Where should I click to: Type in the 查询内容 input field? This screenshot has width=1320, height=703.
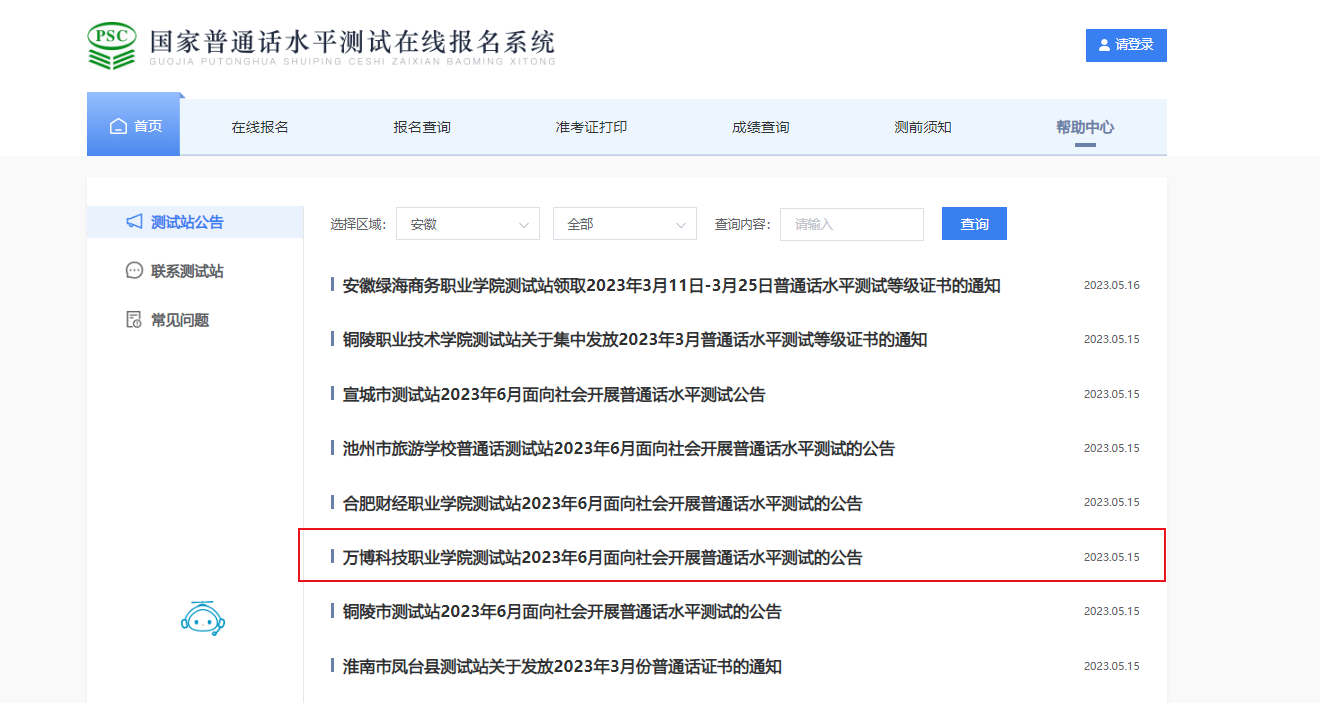click(x=851, y=224)
